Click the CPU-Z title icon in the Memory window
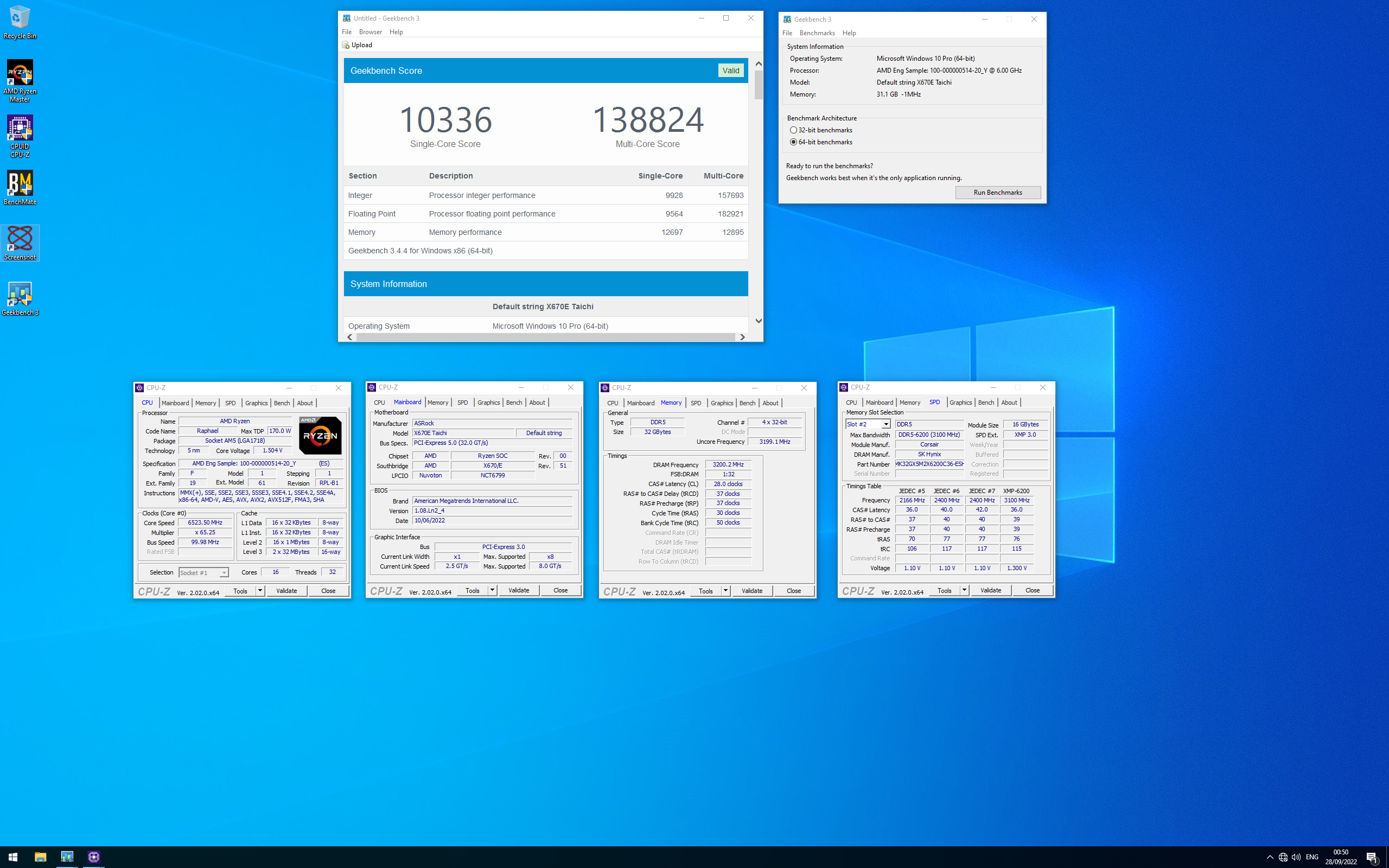The image size is (1389, 868). tap(605, 388)
